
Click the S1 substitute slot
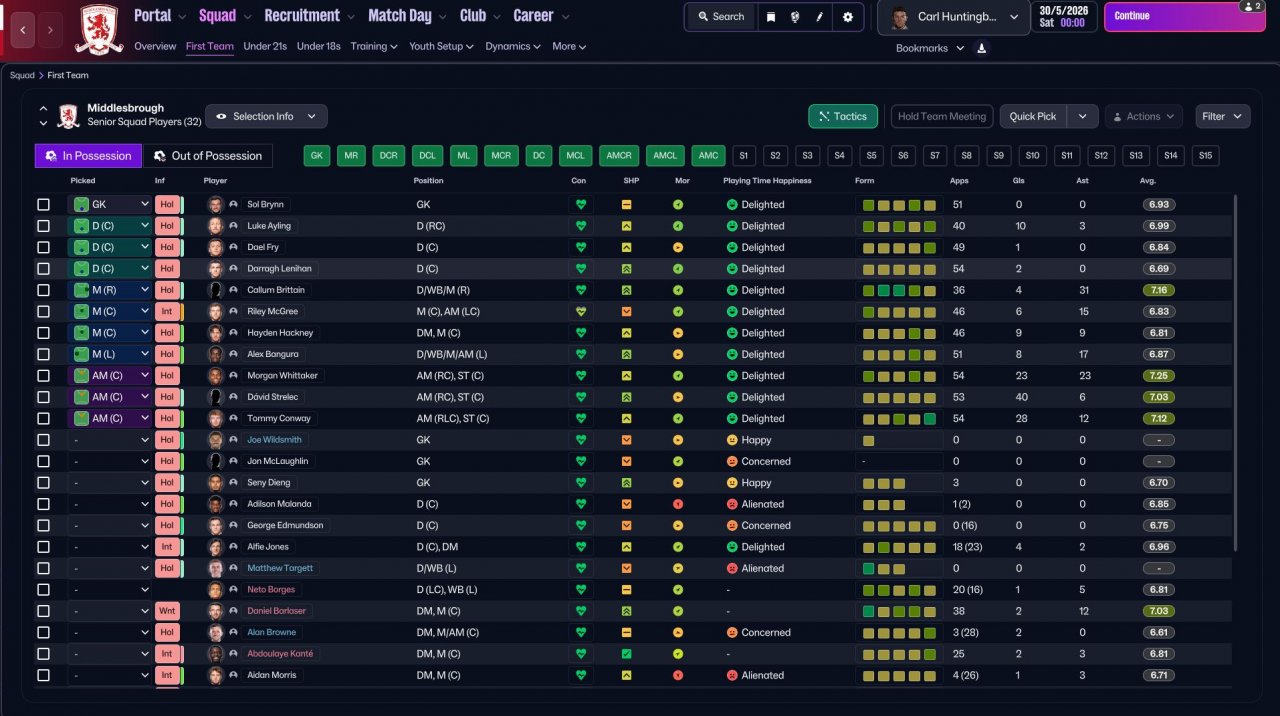coord(743,156)
